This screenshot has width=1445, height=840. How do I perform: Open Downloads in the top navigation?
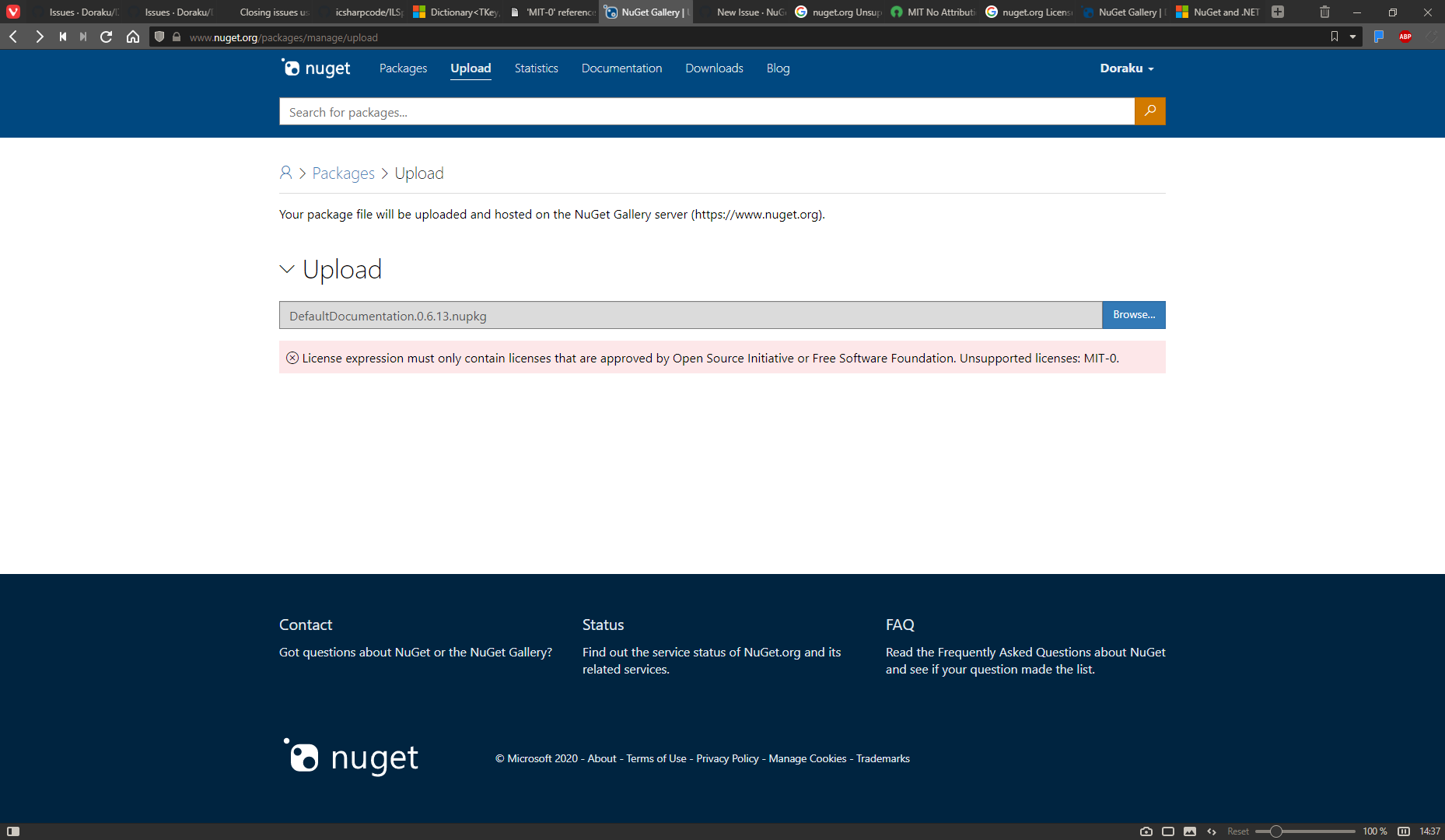click(715, 68)
